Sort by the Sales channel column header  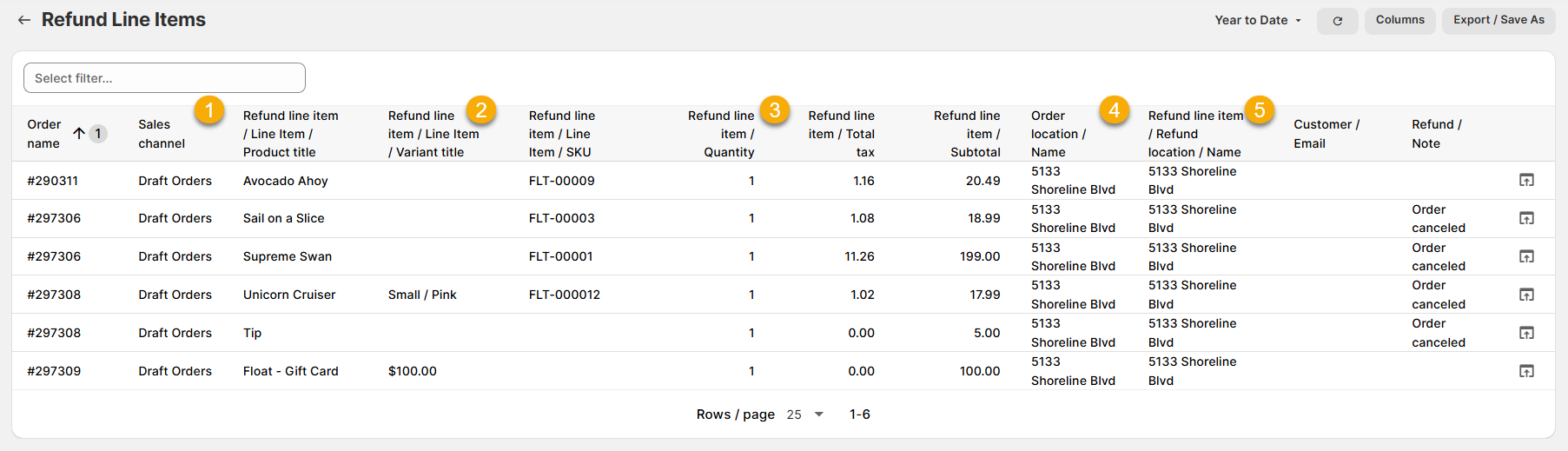pos(162,134)
